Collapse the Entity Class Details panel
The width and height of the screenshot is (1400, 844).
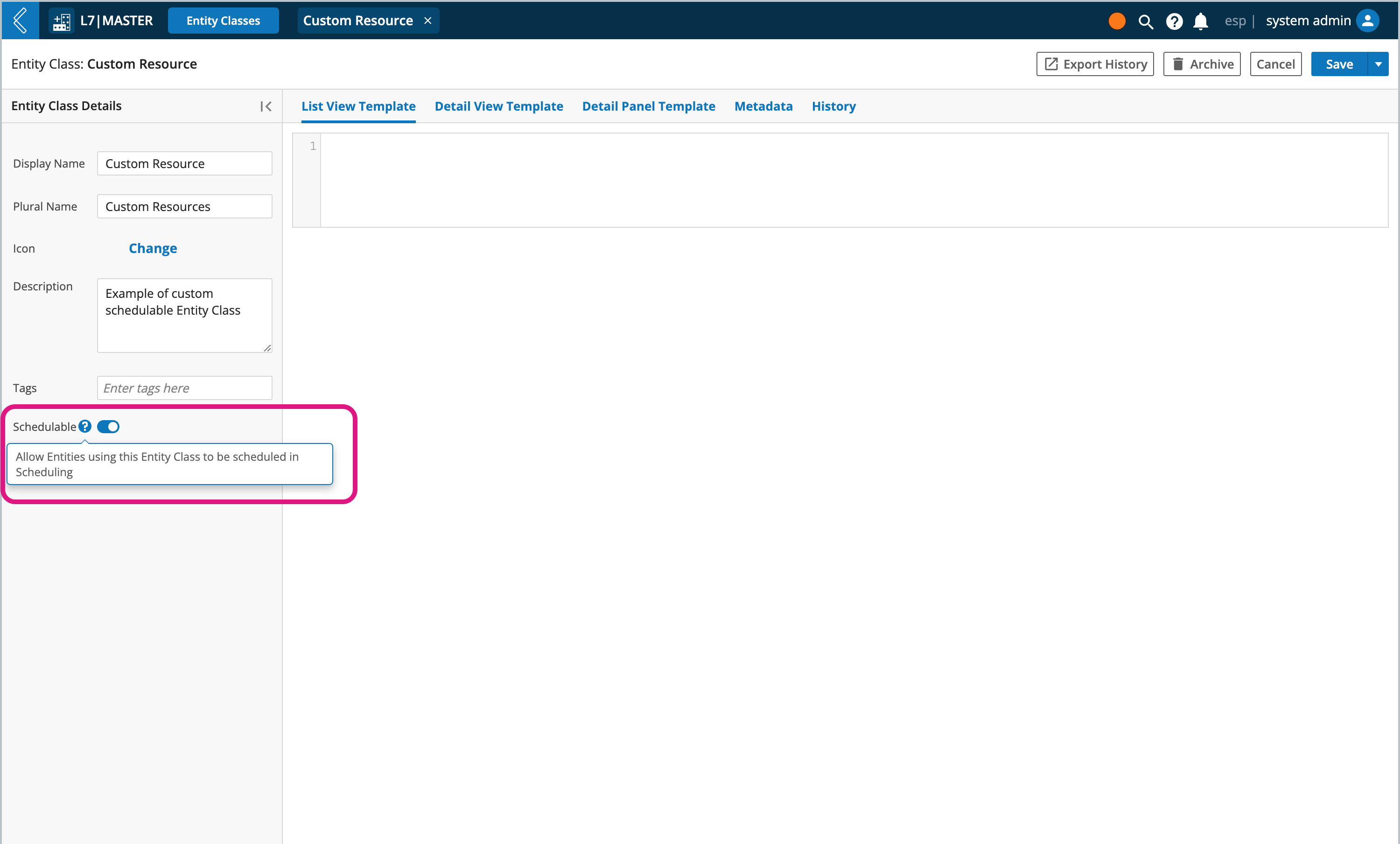click(x=266, y=106)
